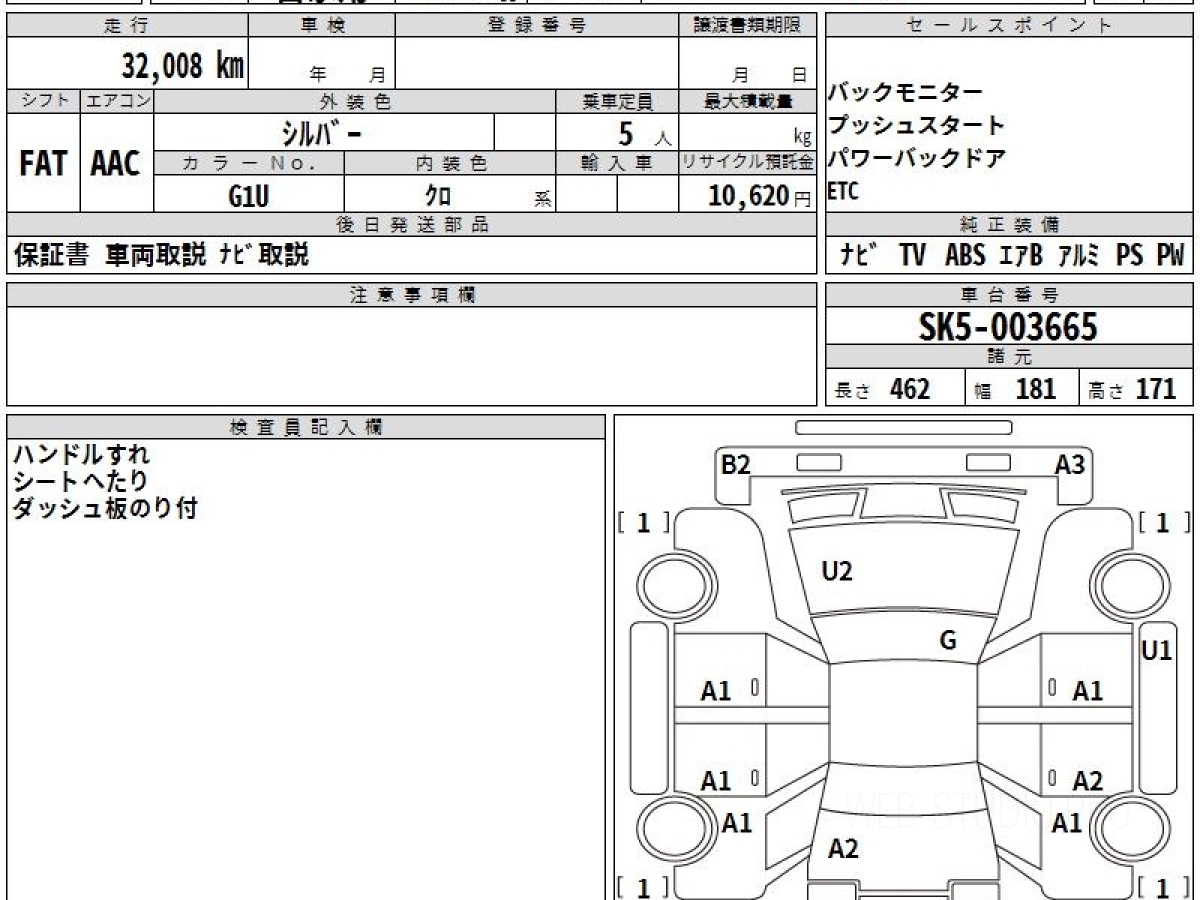The height and width of the screenshot is (900, 1200).
Task: Click the 後日発送部品 header
Action: (x=412, y=225)
